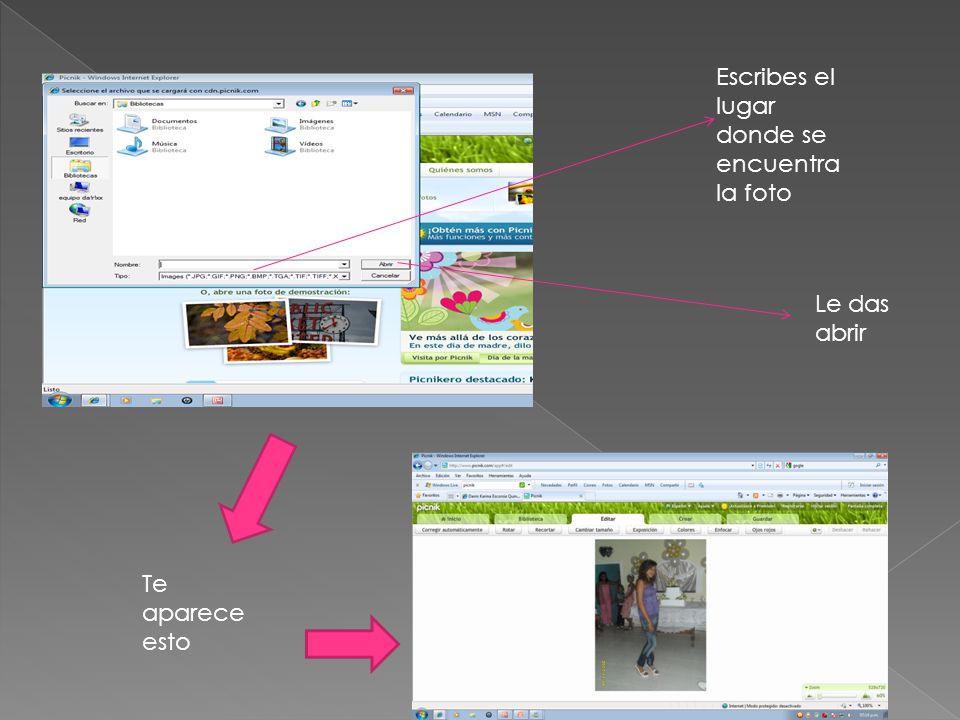Click the Nombre filename input field

249,264
